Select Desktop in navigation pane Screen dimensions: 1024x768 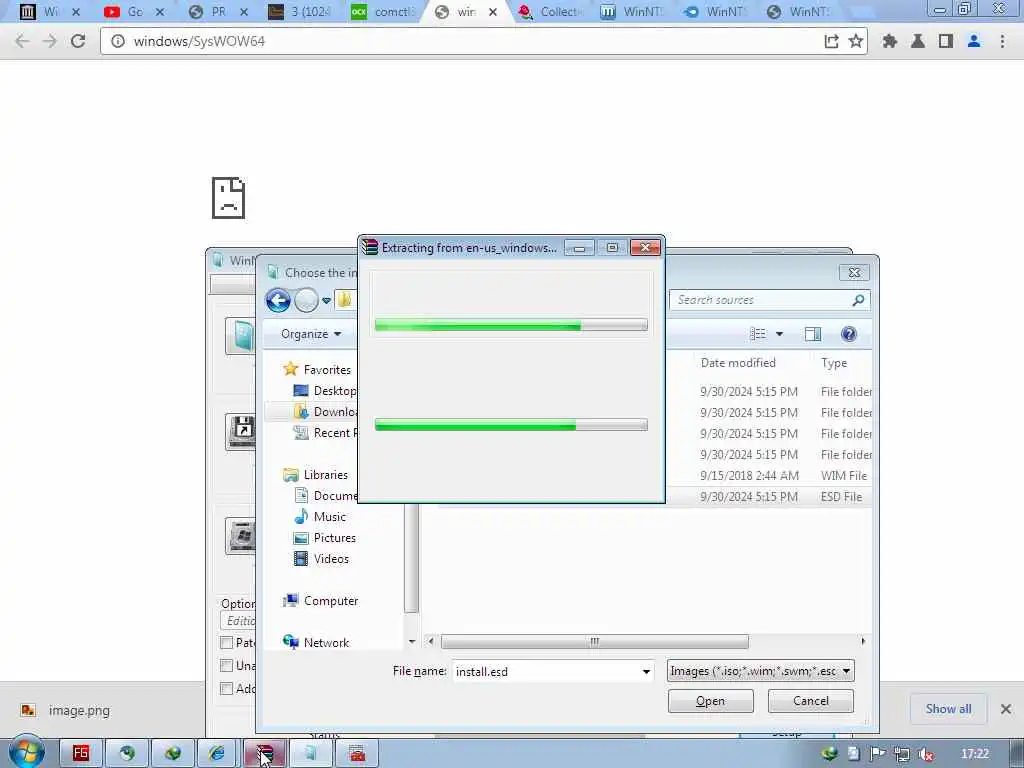[x=325, y=391]
